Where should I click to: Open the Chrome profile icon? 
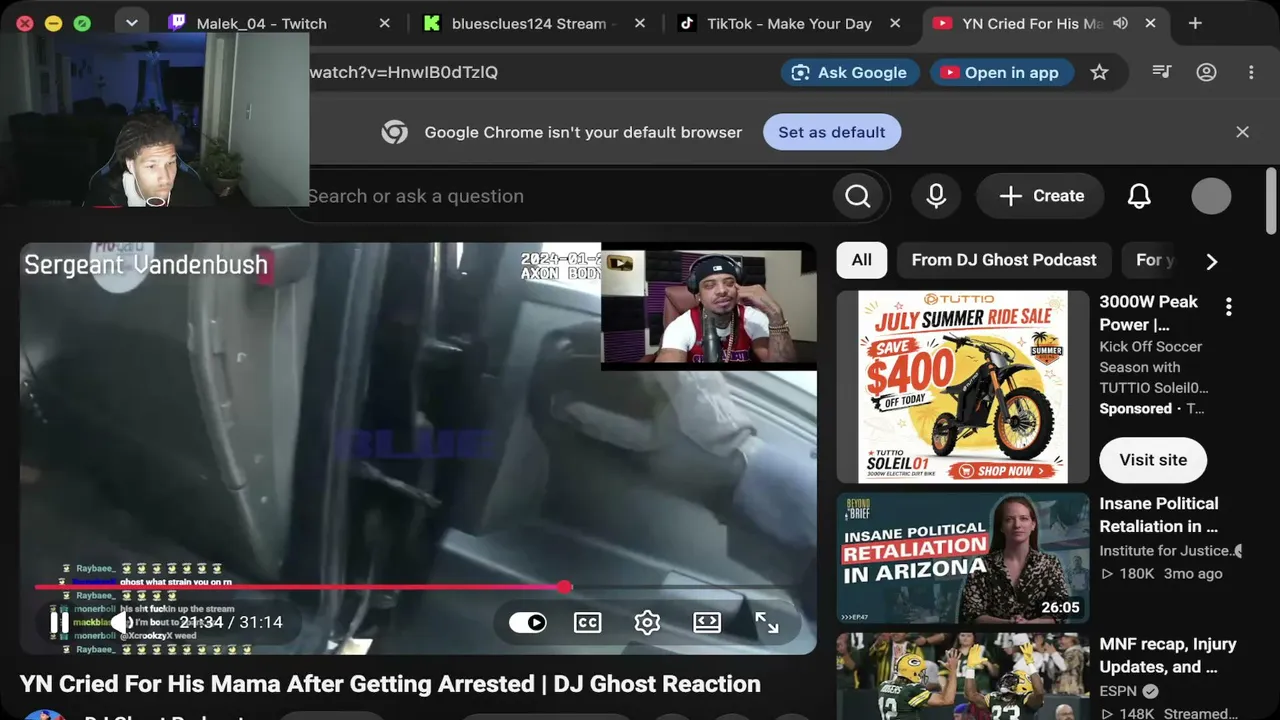[x=1207, y=72]
